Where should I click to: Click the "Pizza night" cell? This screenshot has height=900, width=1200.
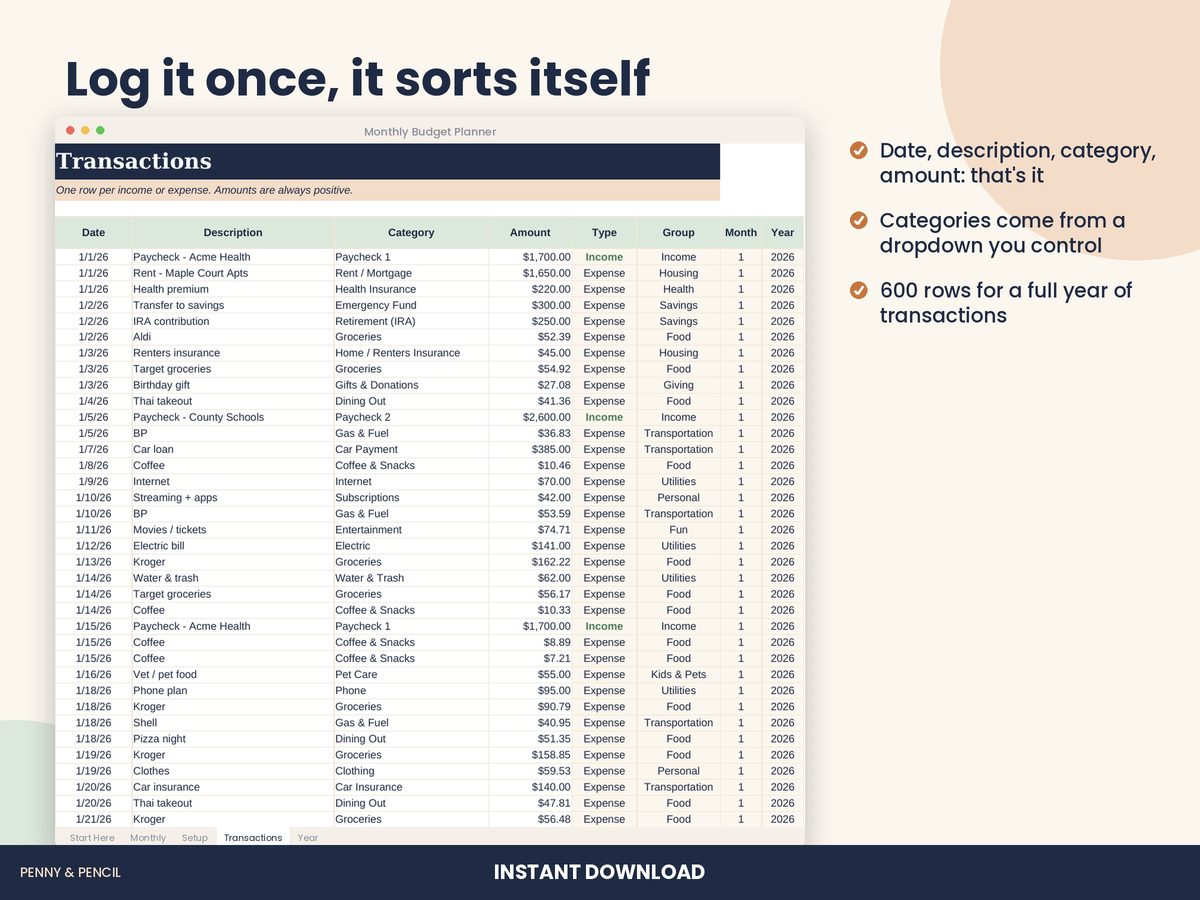click(233, 739)
